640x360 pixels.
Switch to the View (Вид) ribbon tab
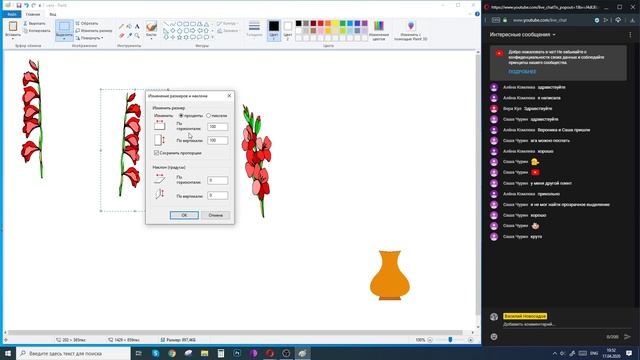click(x=53, y=14)
